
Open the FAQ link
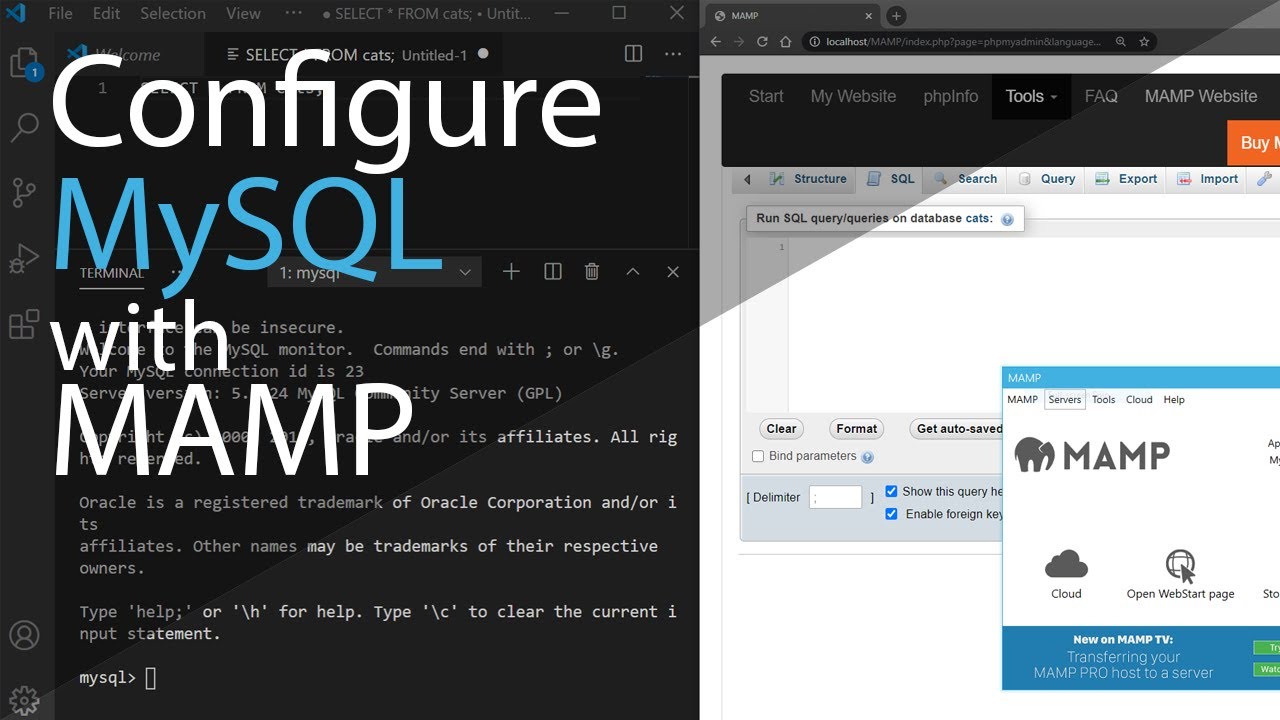(1101, 96)
